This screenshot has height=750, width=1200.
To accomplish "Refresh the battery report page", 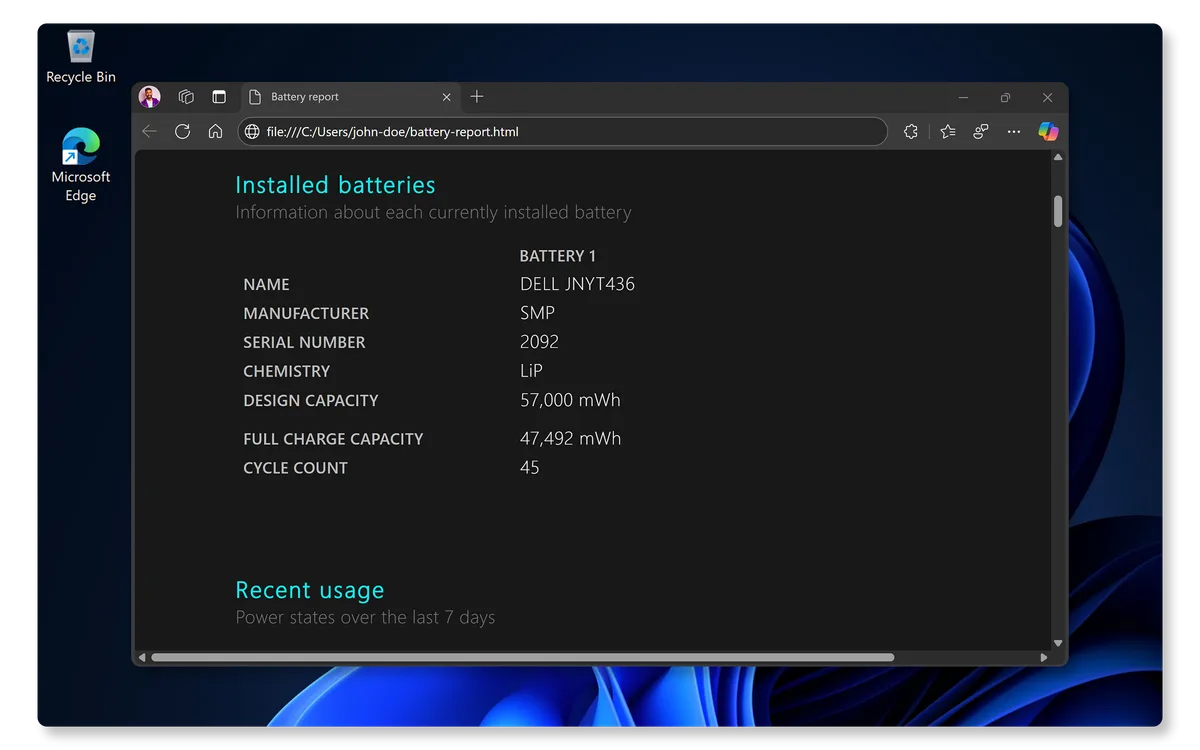I will click(182, 131).
